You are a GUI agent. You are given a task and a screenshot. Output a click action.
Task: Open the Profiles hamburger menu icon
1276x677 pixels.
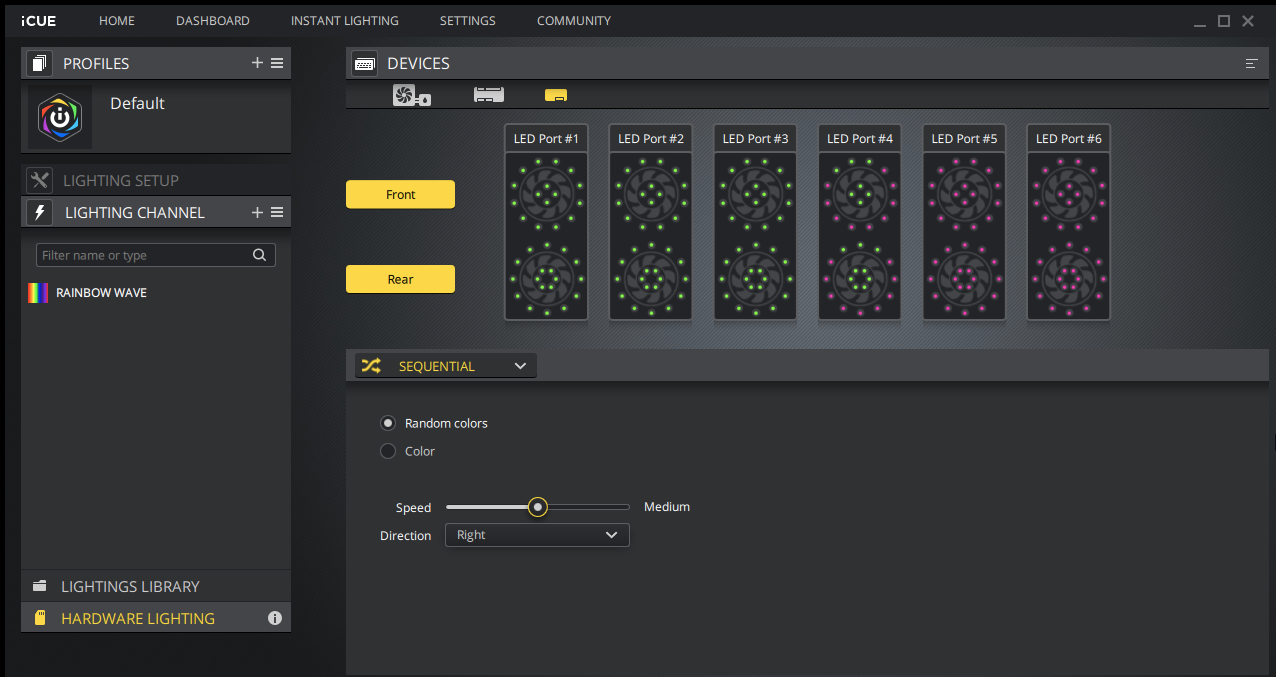point(277,63)
